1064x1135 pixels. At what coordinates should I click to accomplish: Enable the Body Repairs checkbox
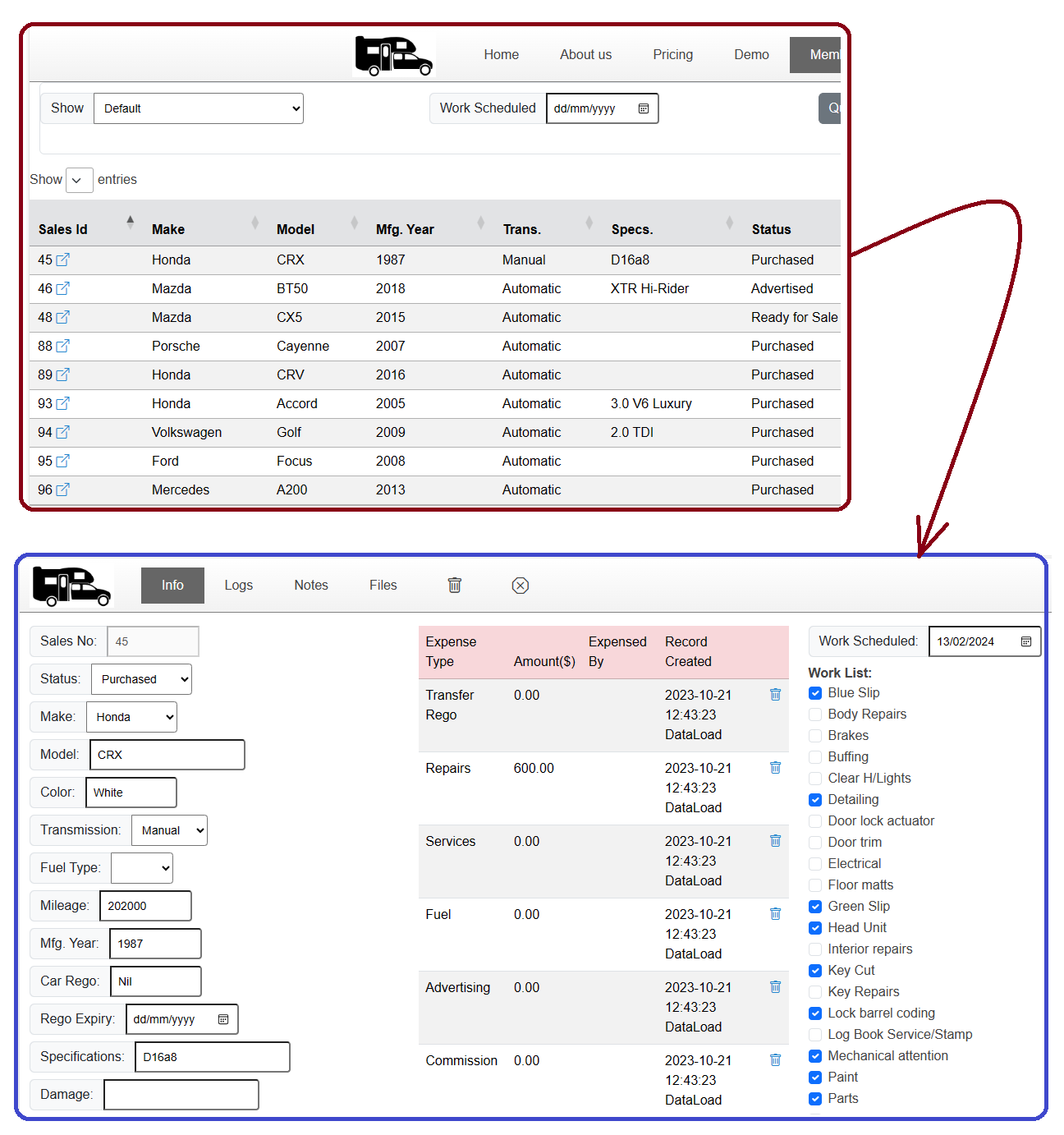click(x=815, y=715)
